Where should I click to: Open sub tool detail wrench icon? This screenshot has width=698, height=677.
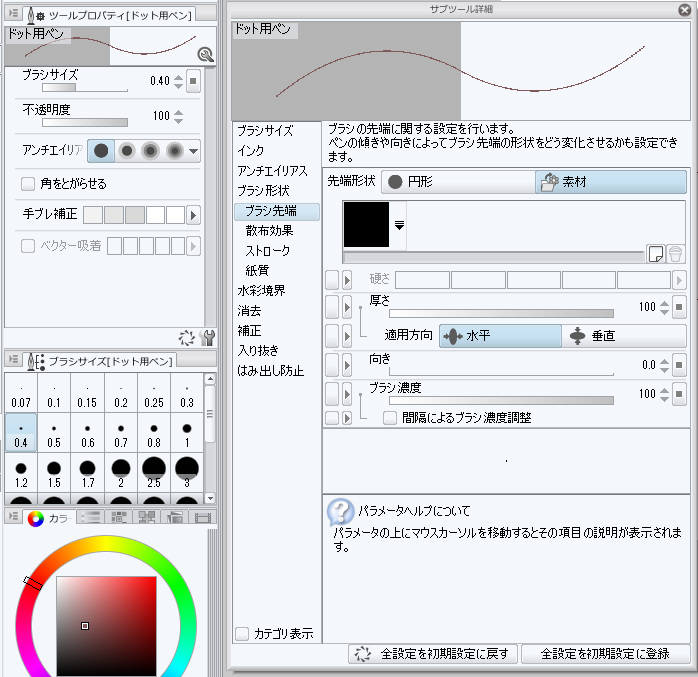tap(208, 338)
